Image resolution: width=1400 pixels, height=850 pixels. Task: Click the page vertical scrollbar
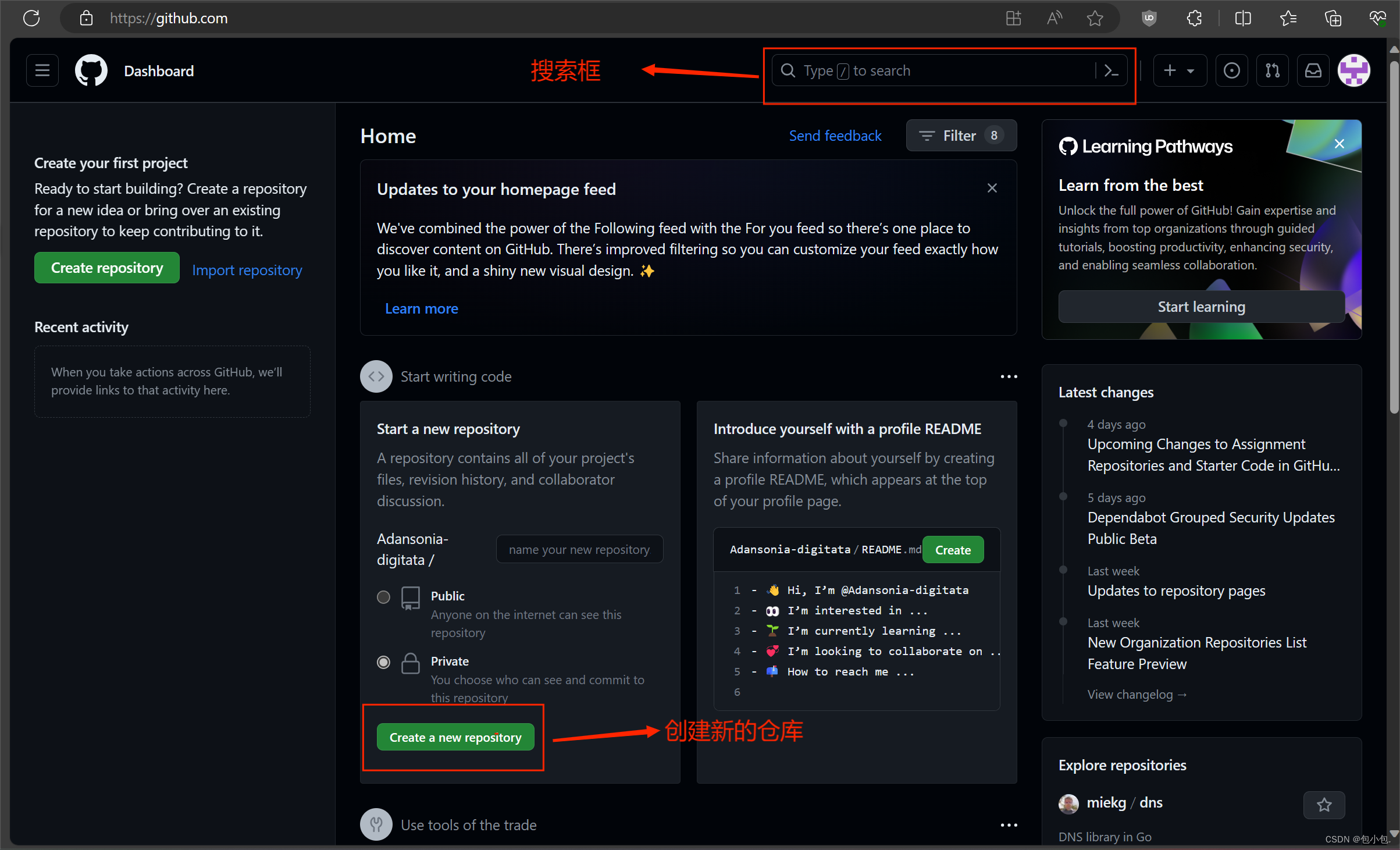click(1394, 233)
